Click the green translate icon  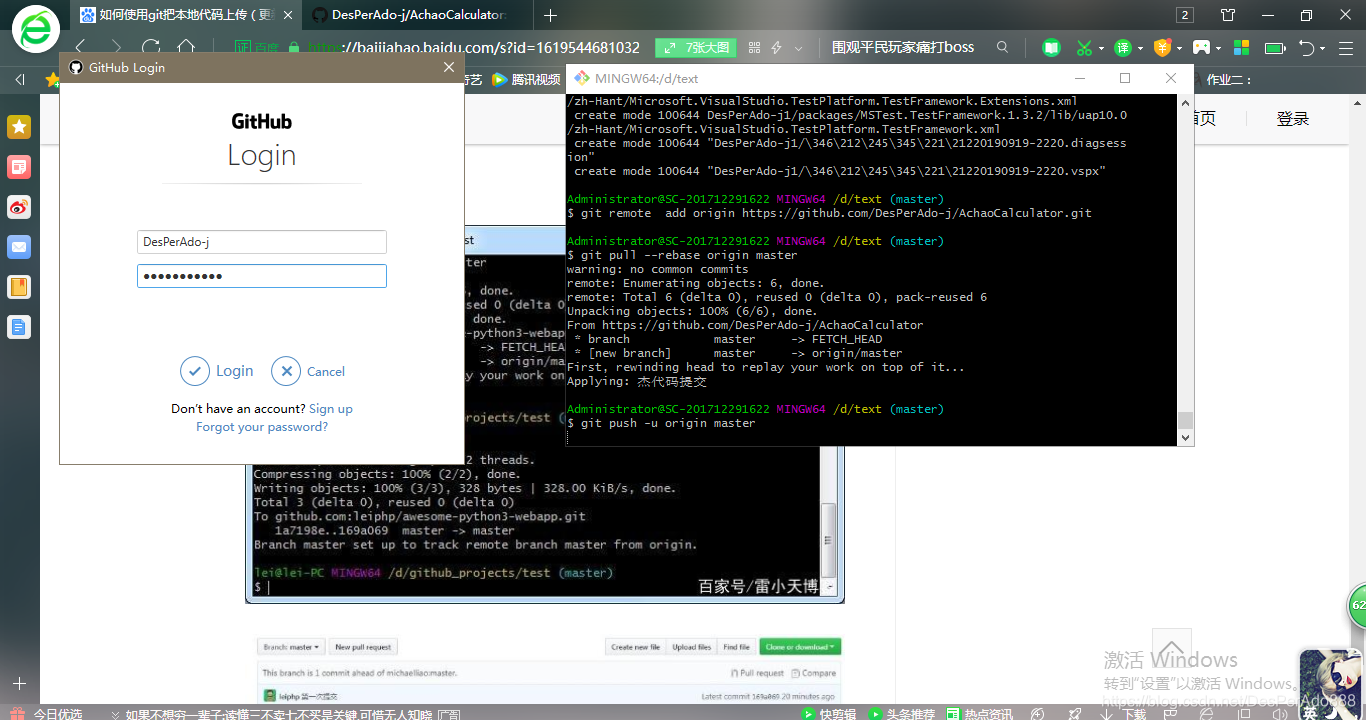(x=1123, y=48)
